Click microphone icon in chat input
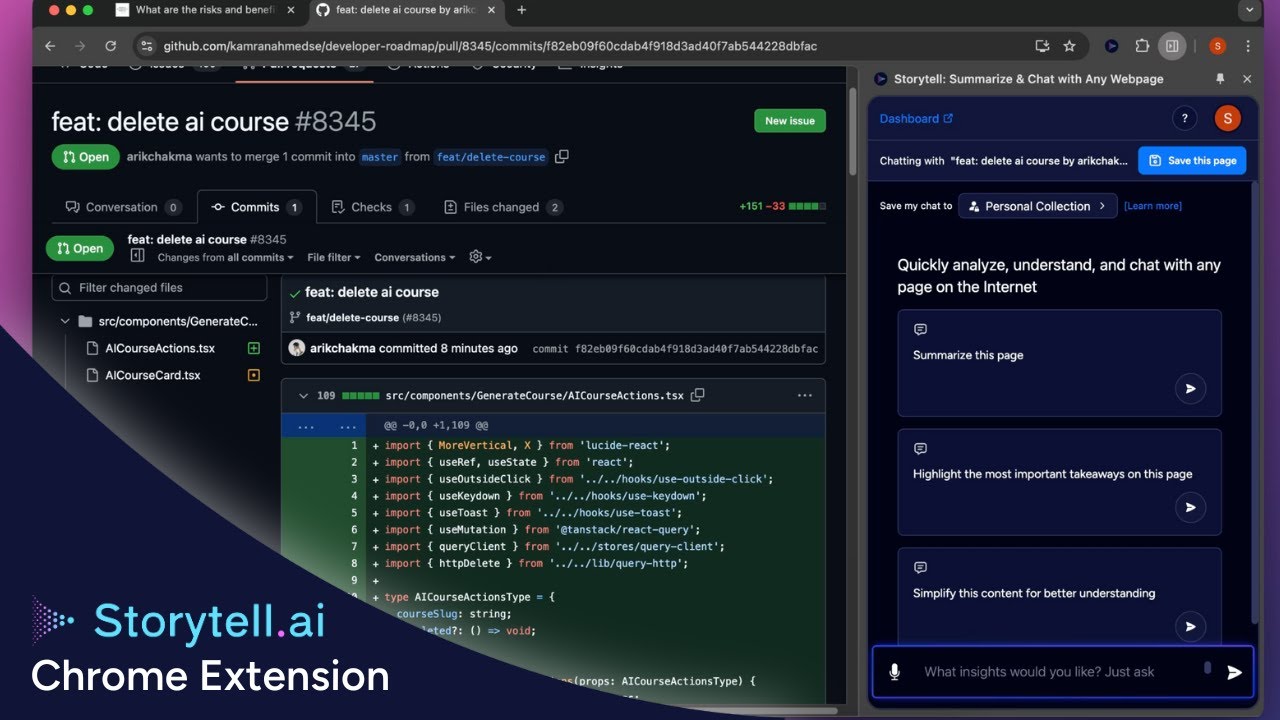This screenshot has width=1280, height=720. click(x=894, y=672)
